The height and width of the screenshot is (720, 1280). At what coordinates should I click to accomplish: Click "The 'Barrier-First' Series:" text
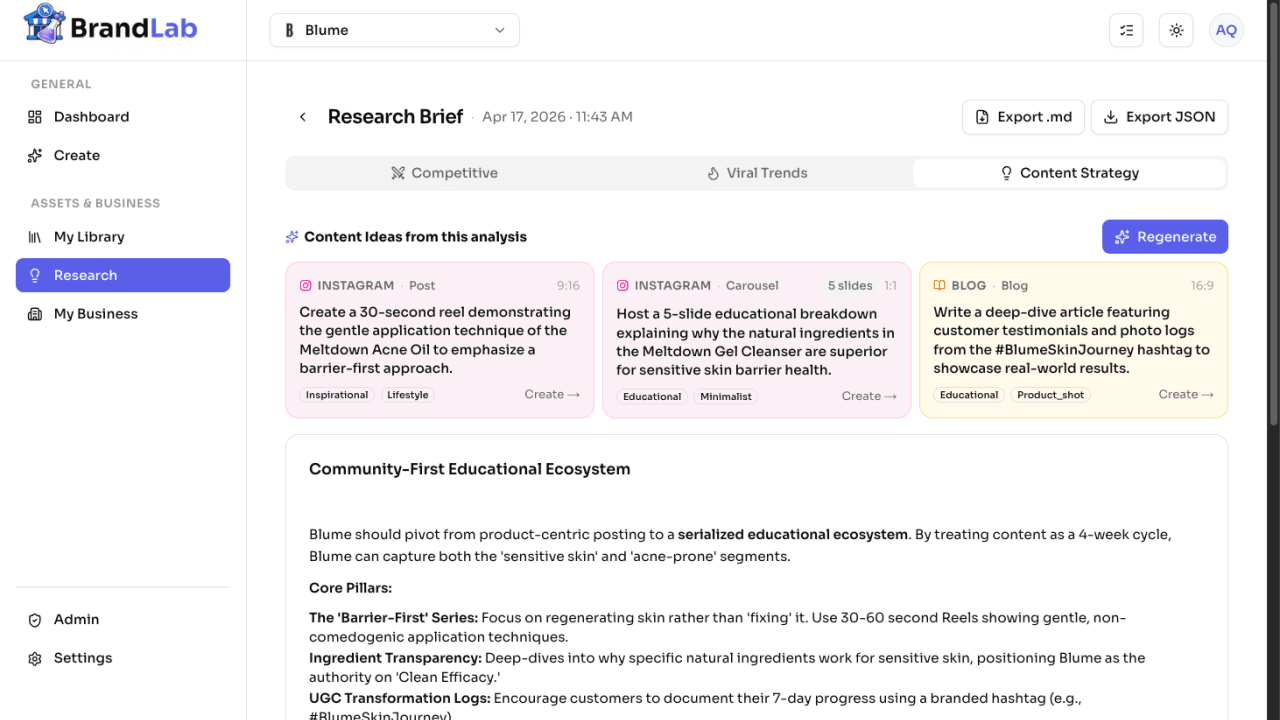coord(393,618)
